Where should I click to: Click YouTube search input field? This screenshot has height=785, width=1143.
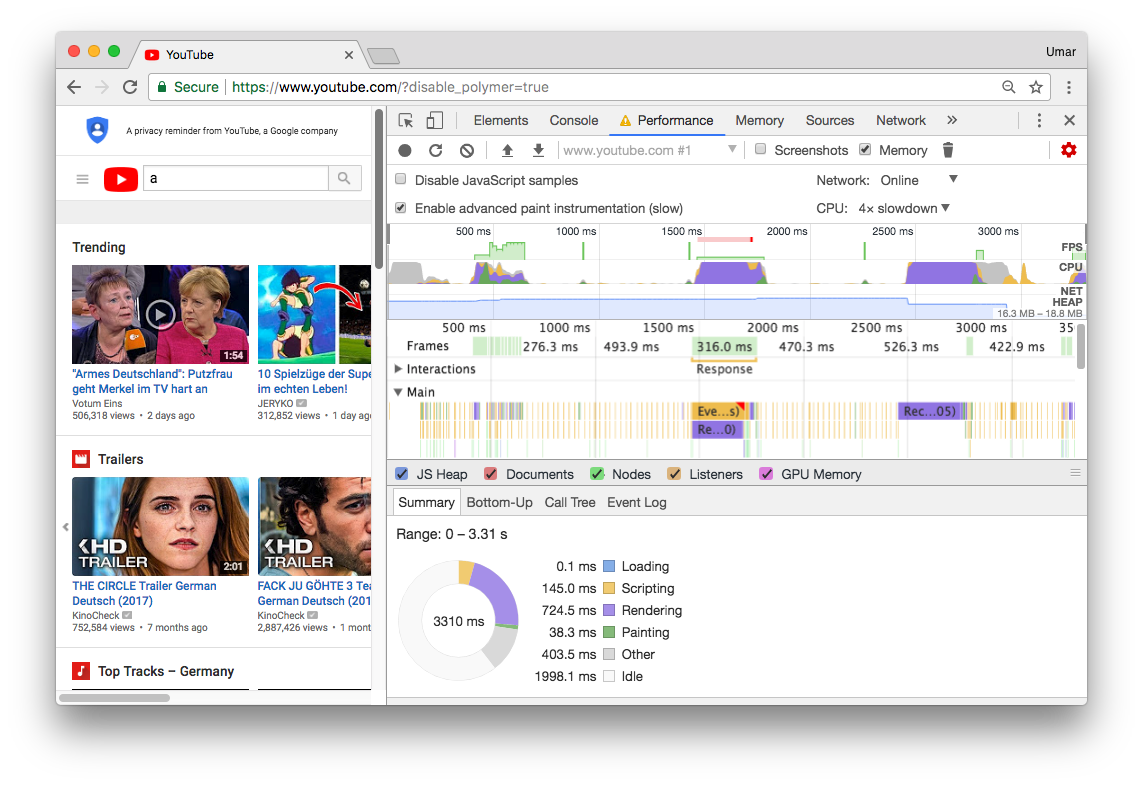tap(236, 178)
